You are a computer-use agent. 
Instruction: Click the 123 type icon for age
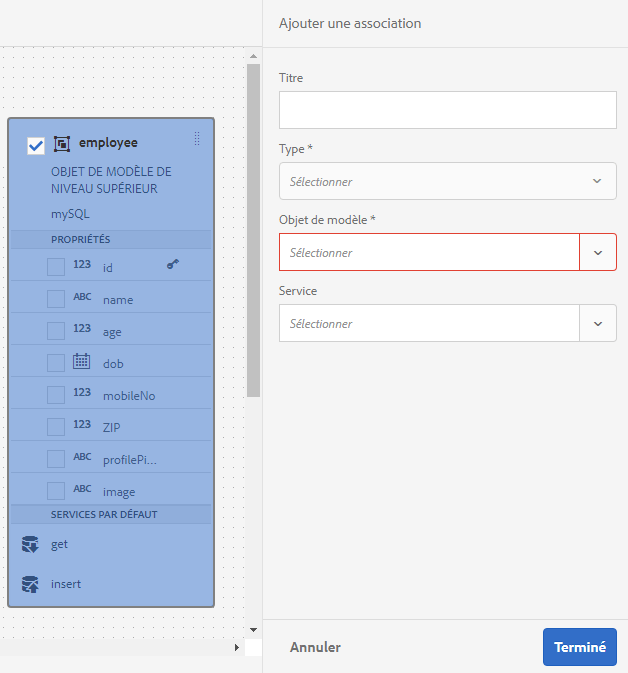click(x=82, y=328)
